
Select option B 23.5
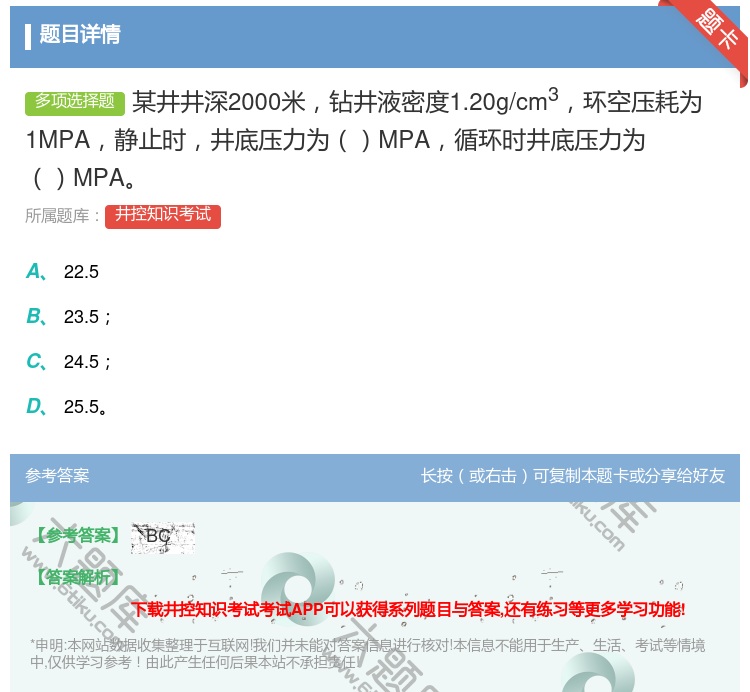tap(68, 317)
